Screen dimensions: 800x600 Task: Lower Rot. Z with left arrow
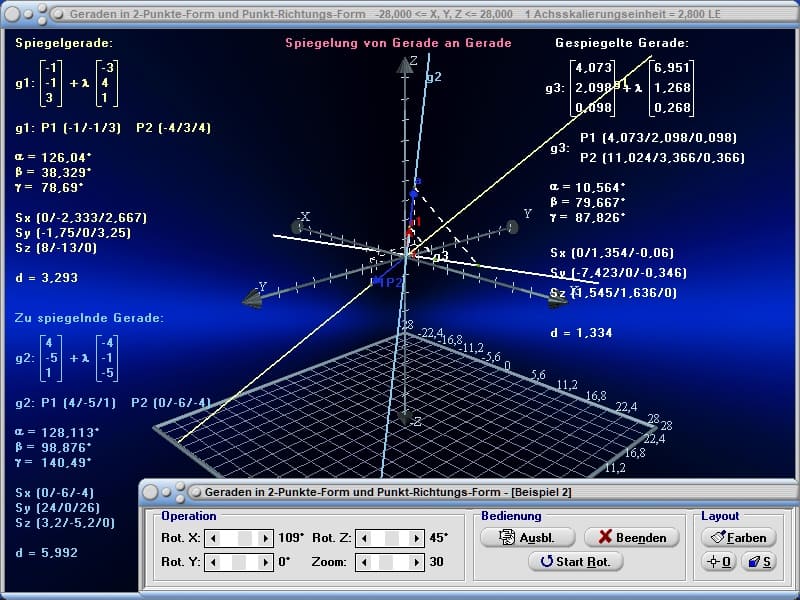click(x=365, y=538)
